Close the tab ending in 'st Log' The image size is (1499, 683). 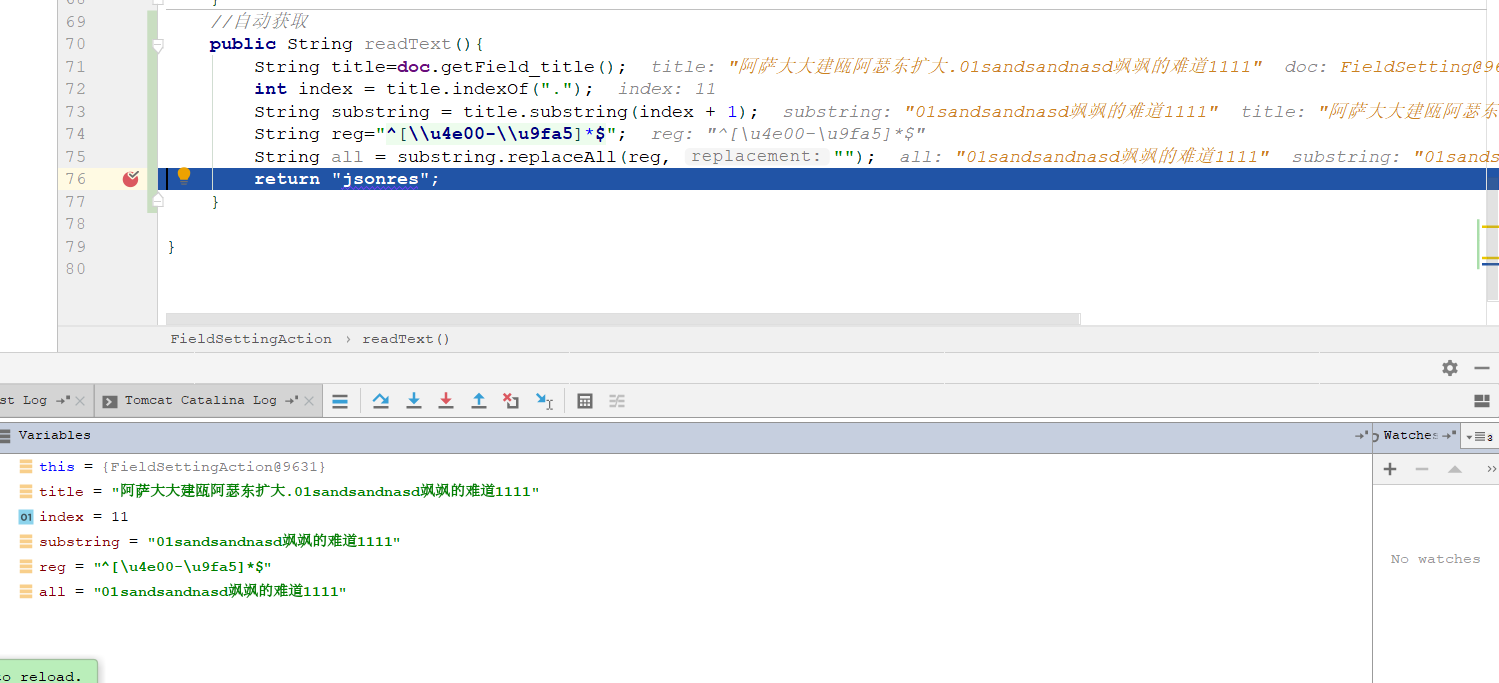point(80,401)
